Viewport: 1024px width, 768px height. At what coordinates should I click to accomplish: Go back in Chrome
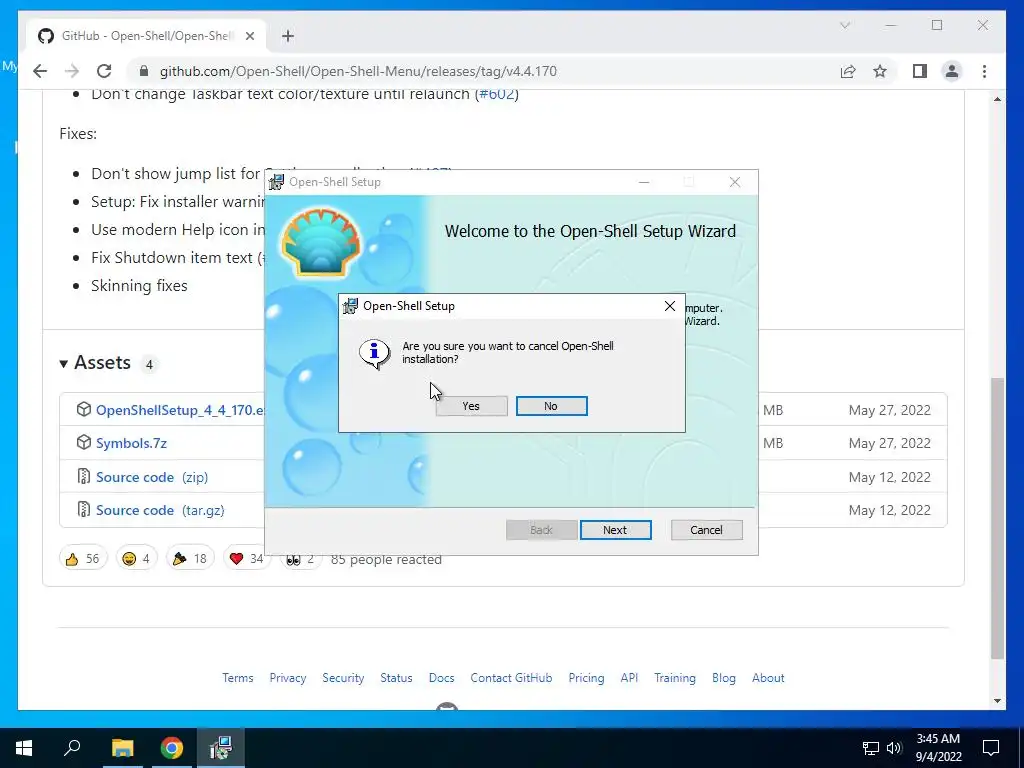click(x=40, y=71)
